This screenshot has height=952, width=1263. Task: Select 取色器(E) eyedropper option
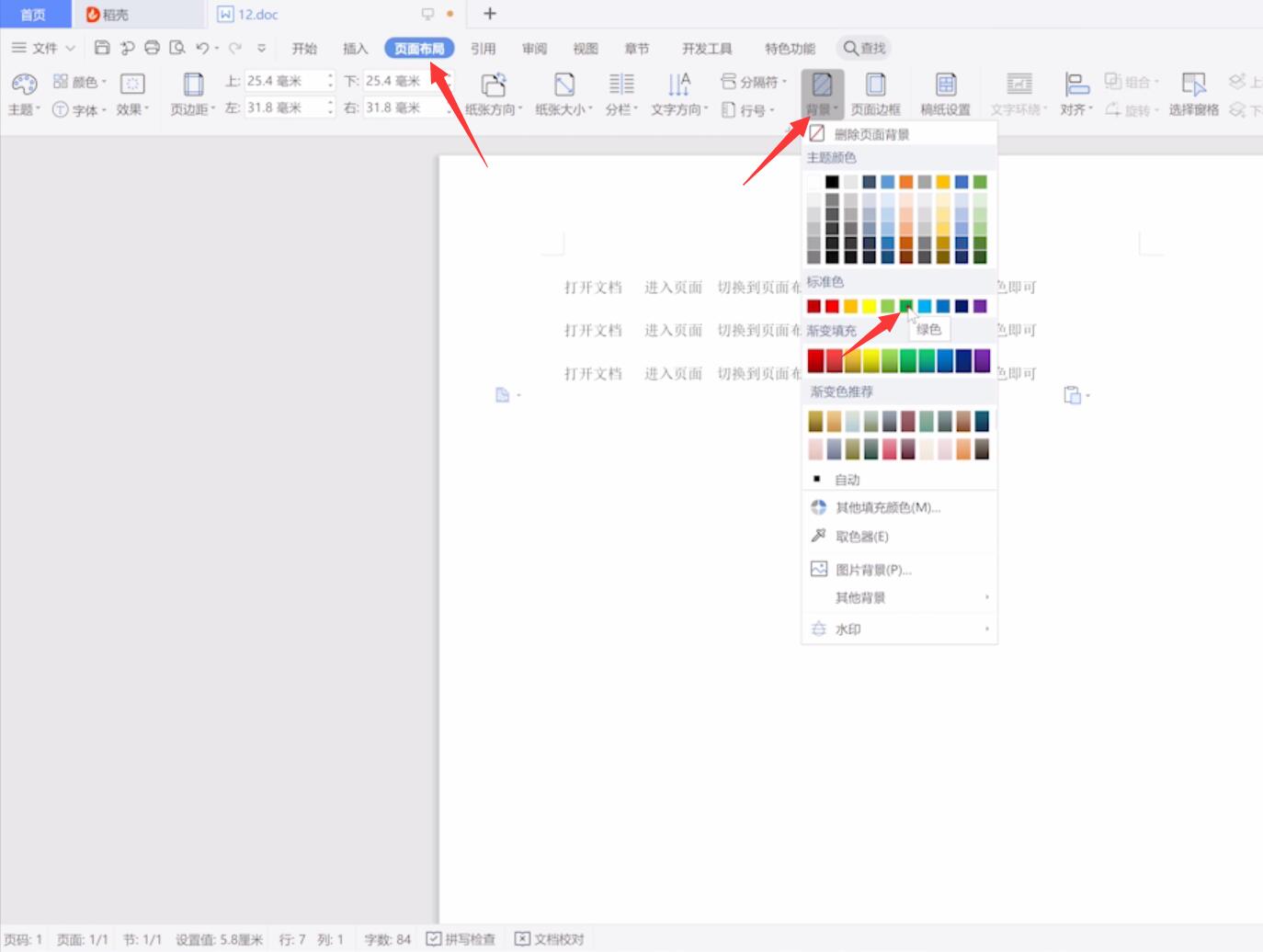(899, 537)
